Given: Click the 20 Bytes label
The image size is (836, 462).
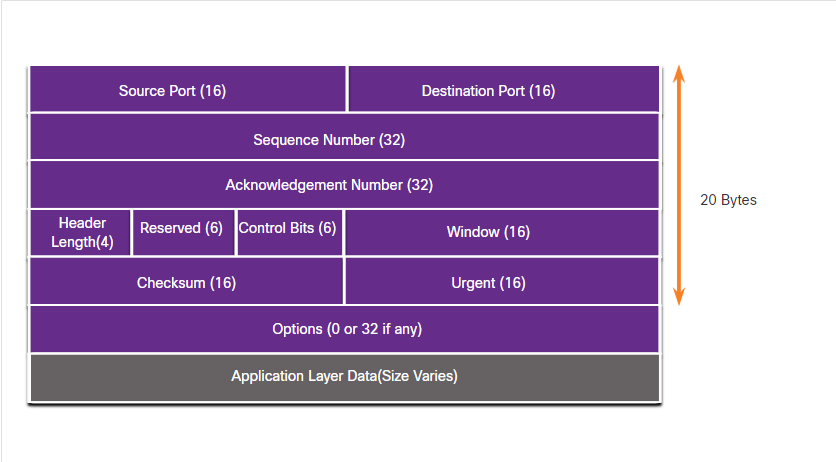Looking at the screenshot, I should point(728,200).
